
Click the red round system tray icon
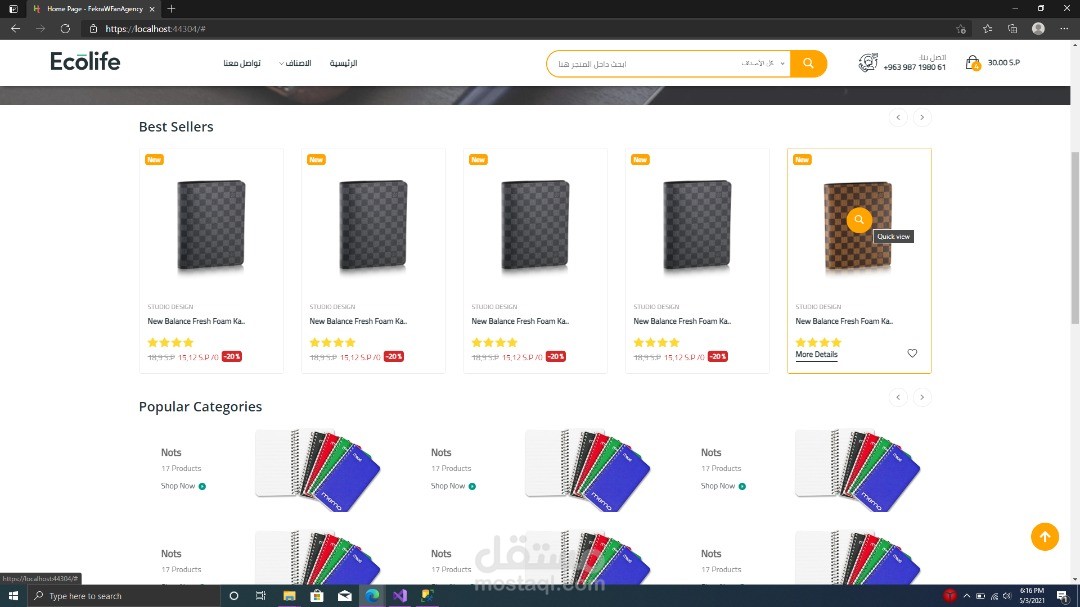tap(950, 595)
